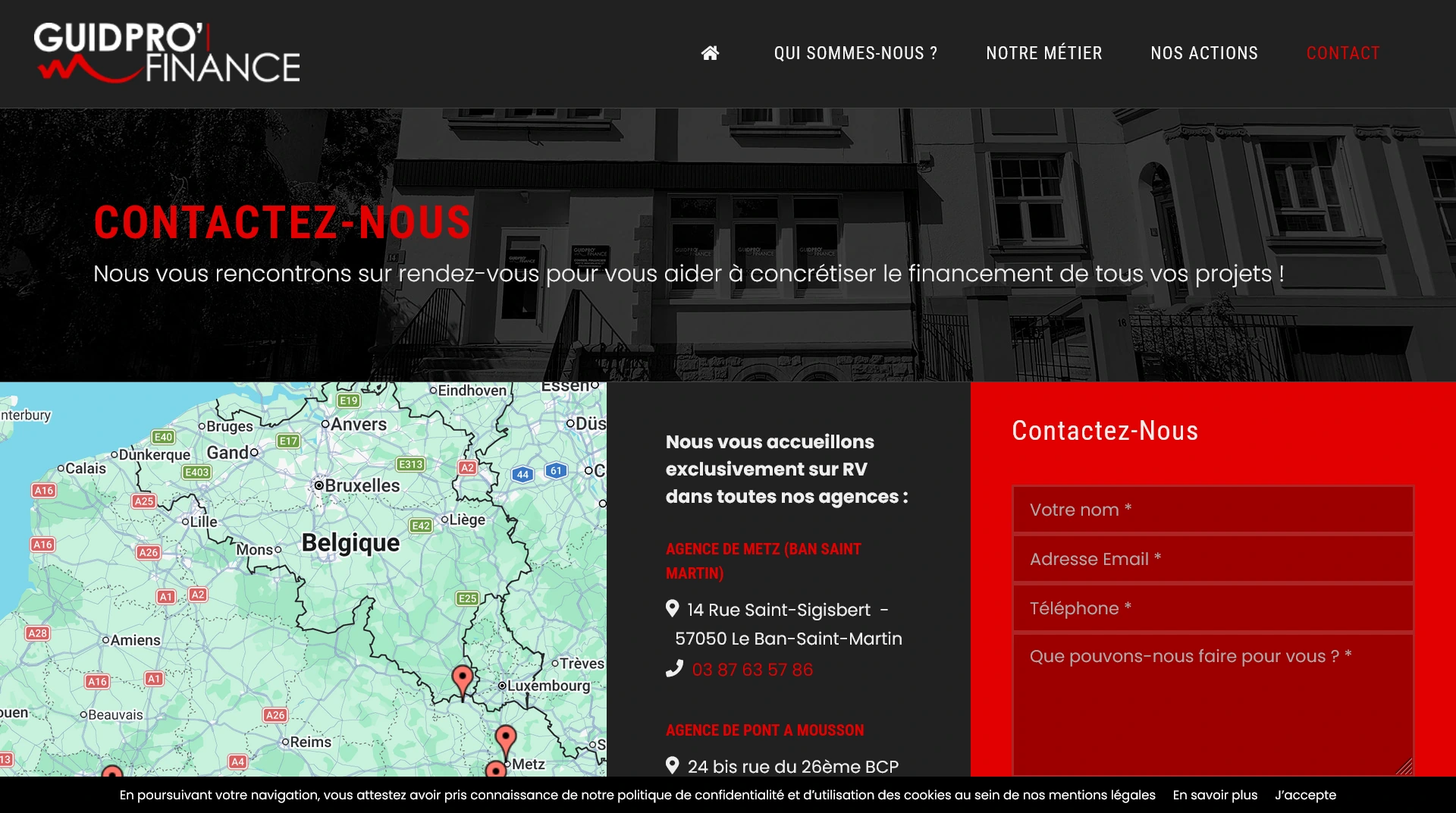Click the location pin icon beside 24 bis rue
Image resolution: width=1456 pixels, height=813 pixels.
point(672,765)
